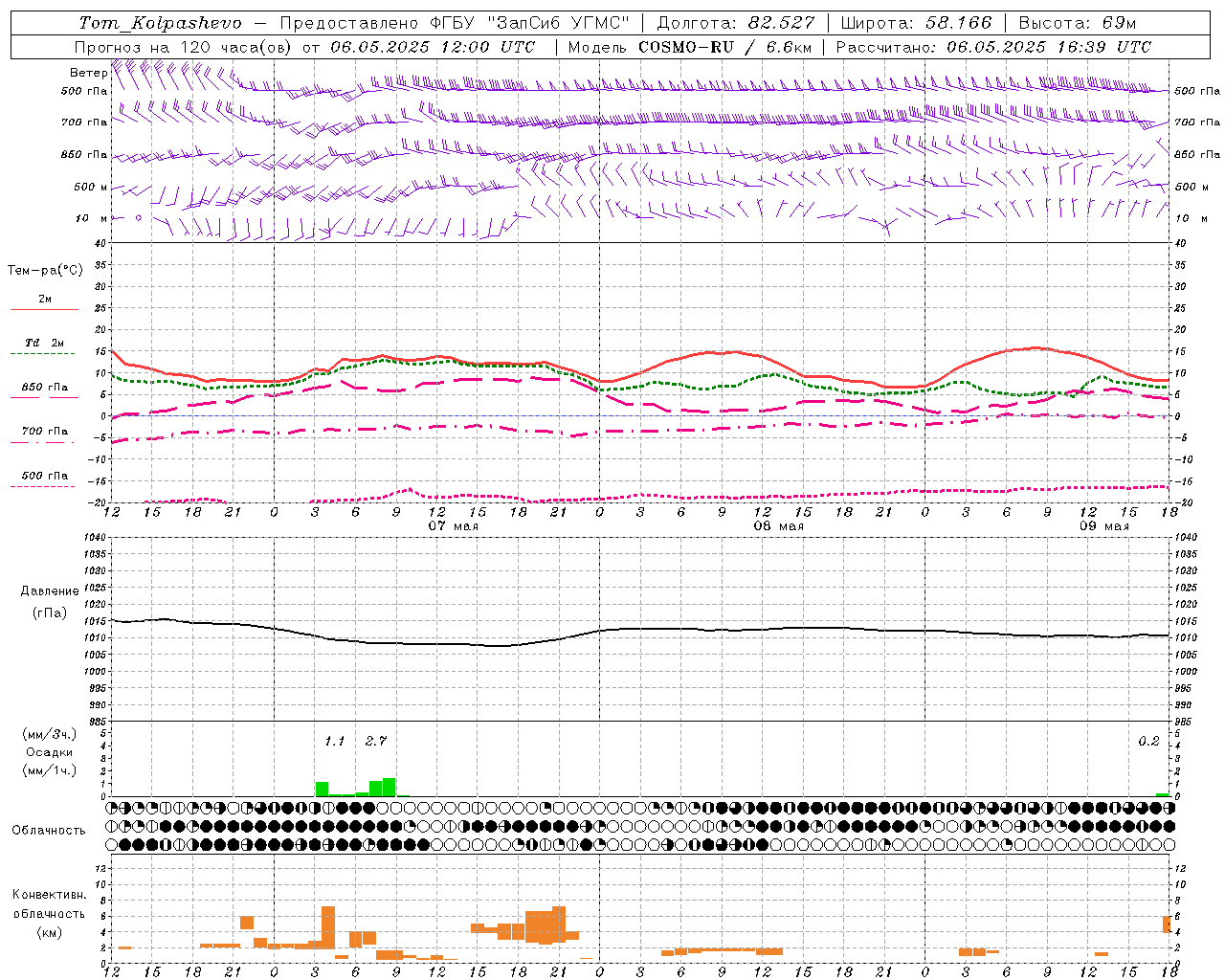Click the Конвективн. convective cloud label
This screenshot has width=1225, height=980.
[50, 895]
